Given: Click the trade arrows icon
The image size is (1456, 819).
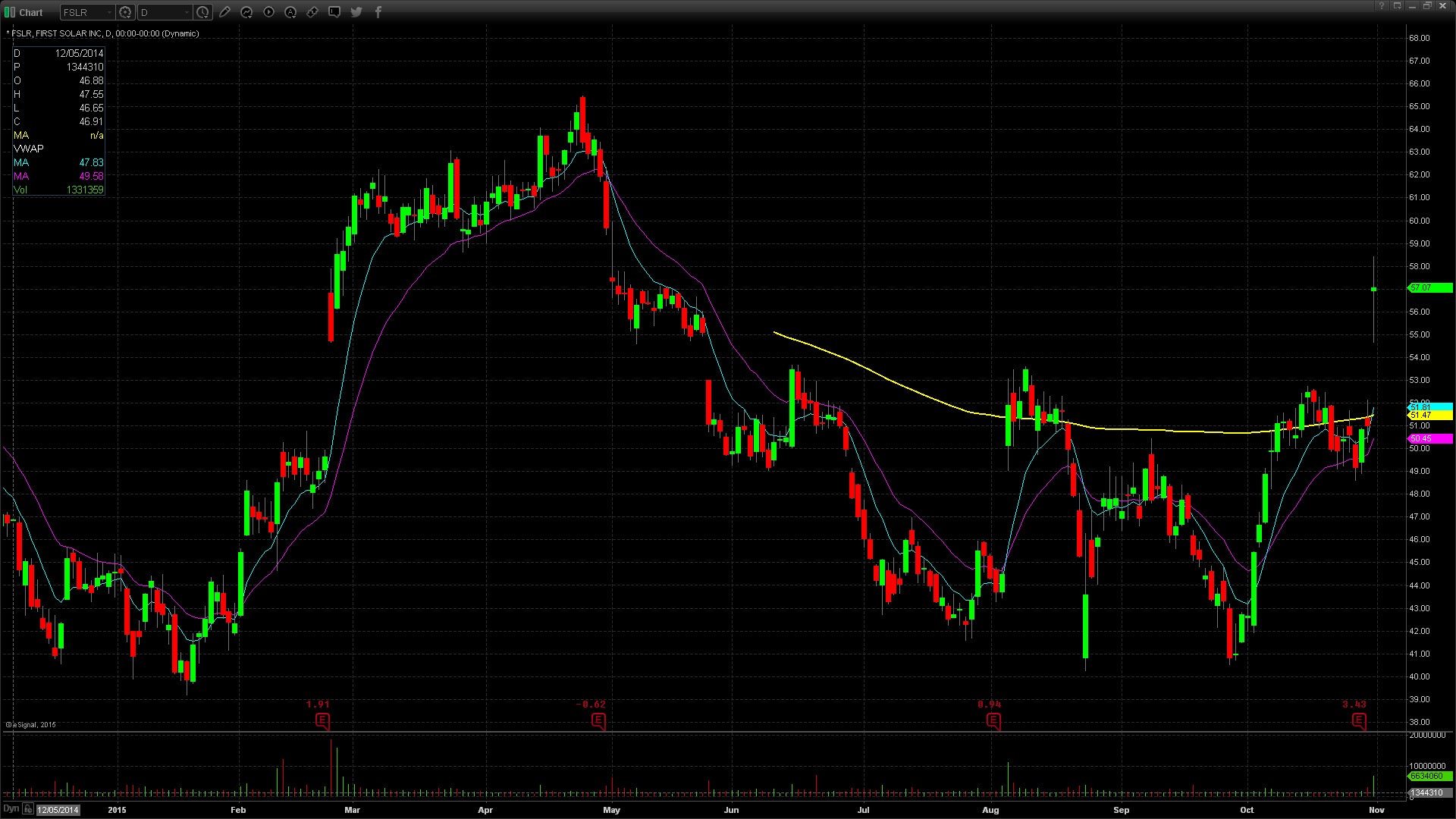Looking at the screenshot, I should [x=312, y=12].
